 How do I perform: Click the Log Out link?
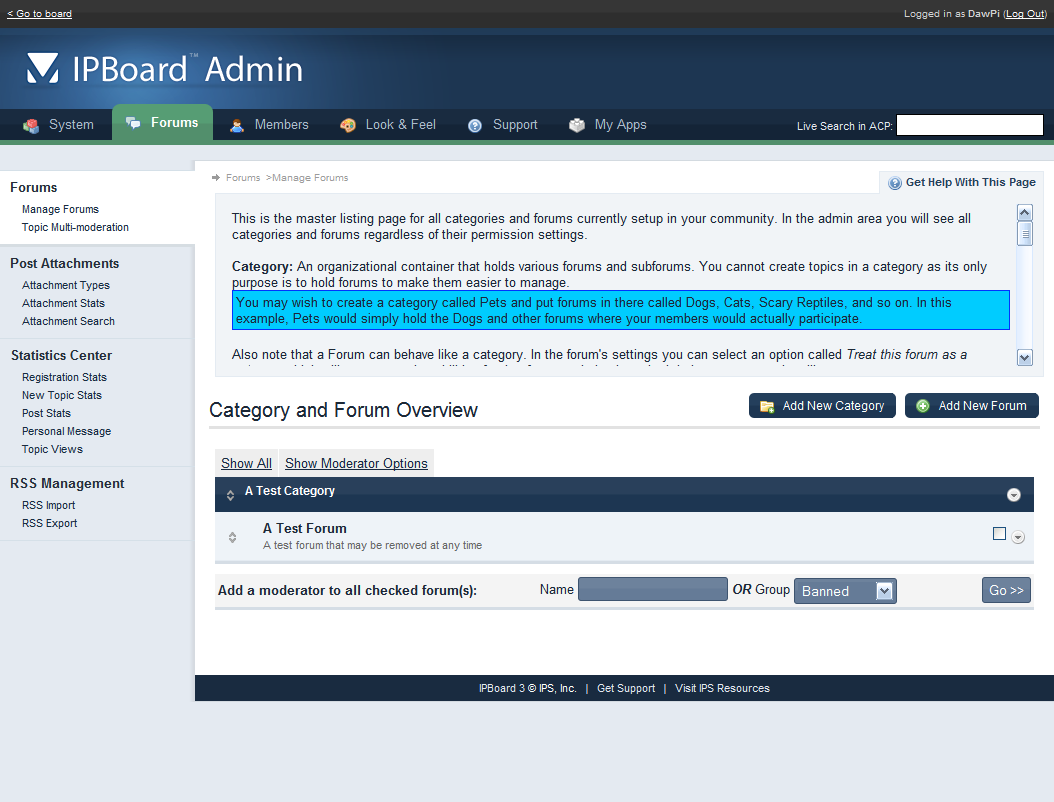click(1025, 14)
